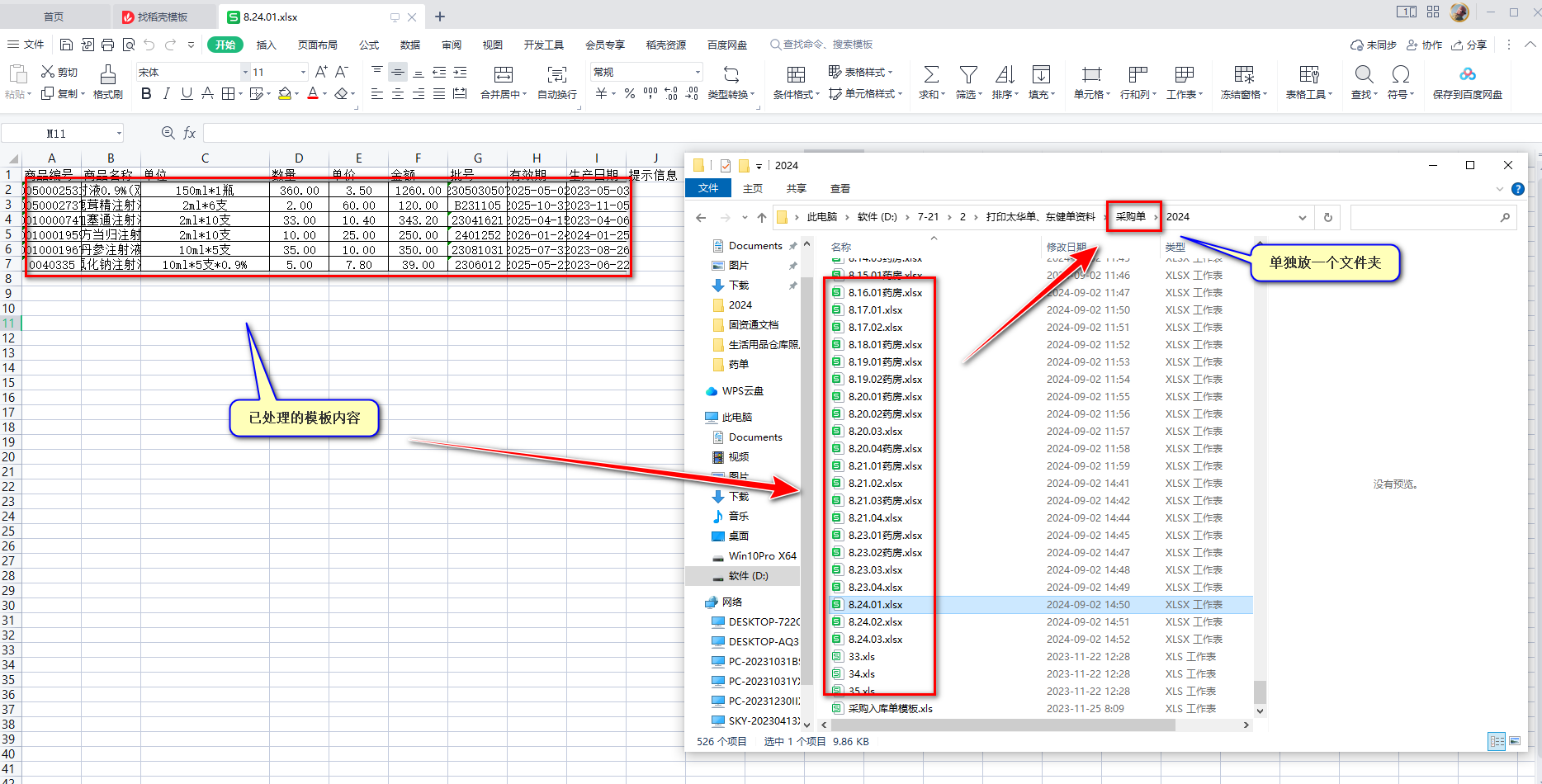
Task: Toggle Bold formatting
Action: coord(146,94)
